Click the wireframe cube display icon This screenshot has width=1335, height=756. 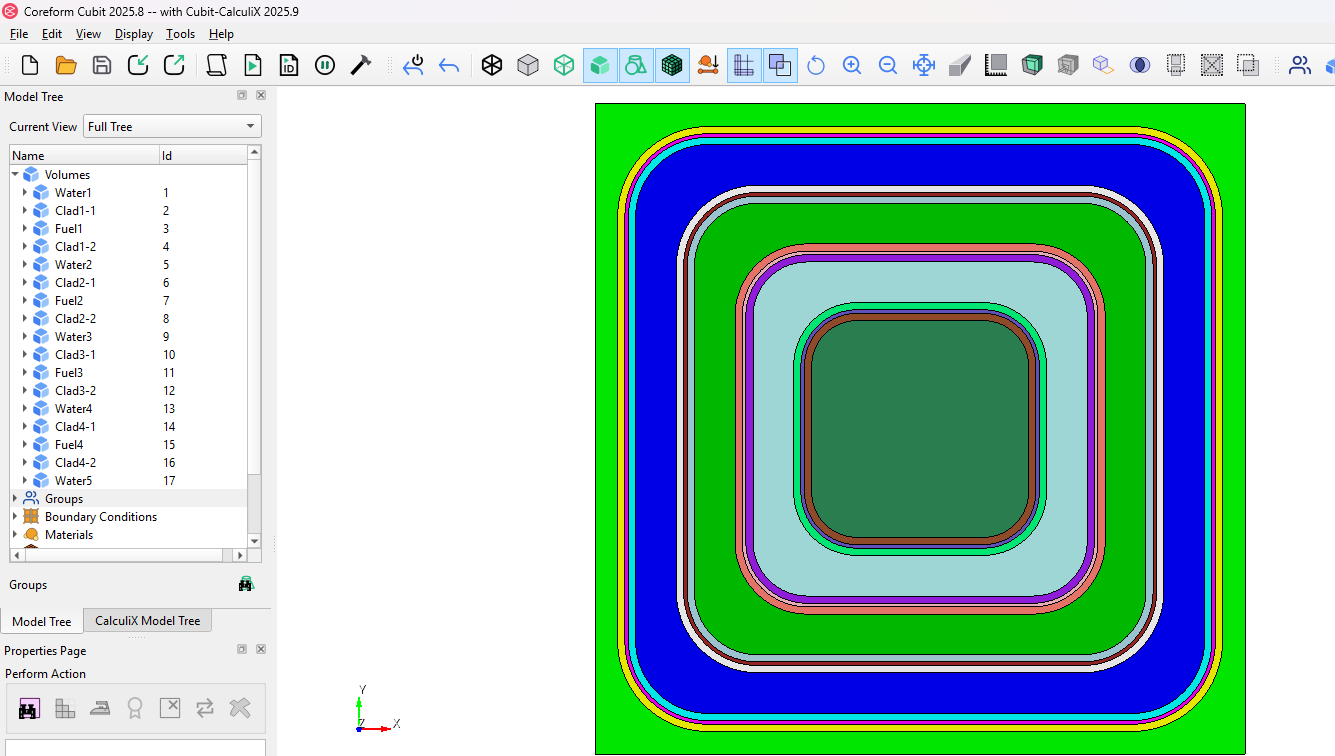492,65
